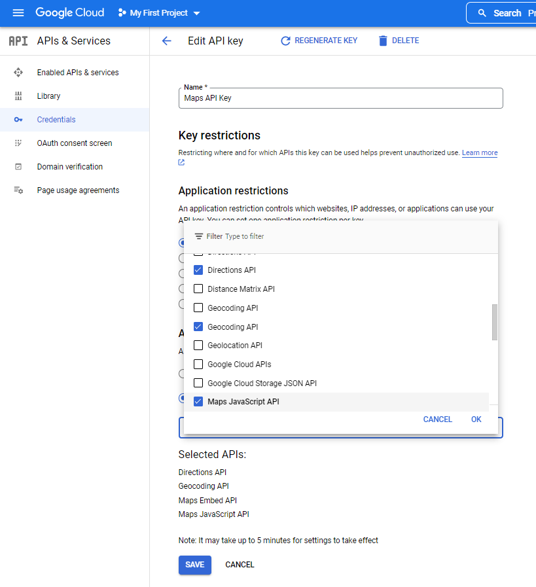Uncheck the Maps JavaScript API checkbox
The width and height of the screenshot is (536, 587).
(x=198, y=402)
